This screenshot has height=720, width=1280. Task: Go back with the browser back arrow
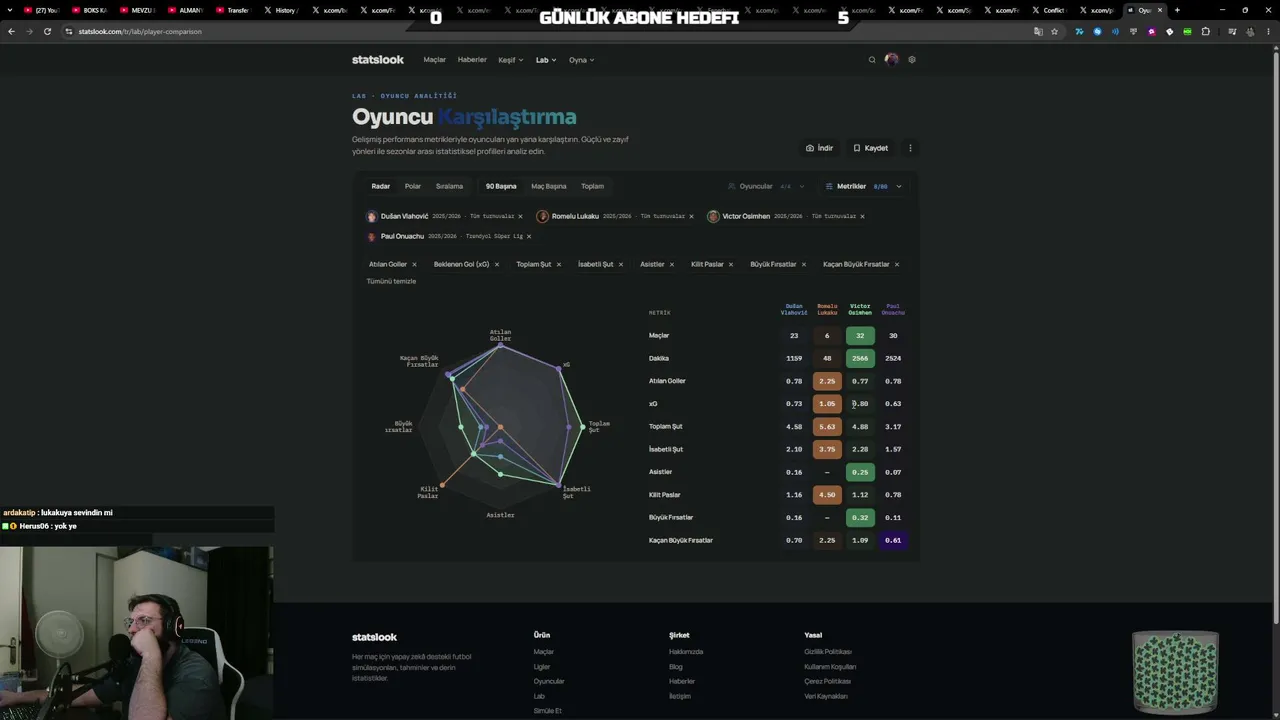pos(11,31)
